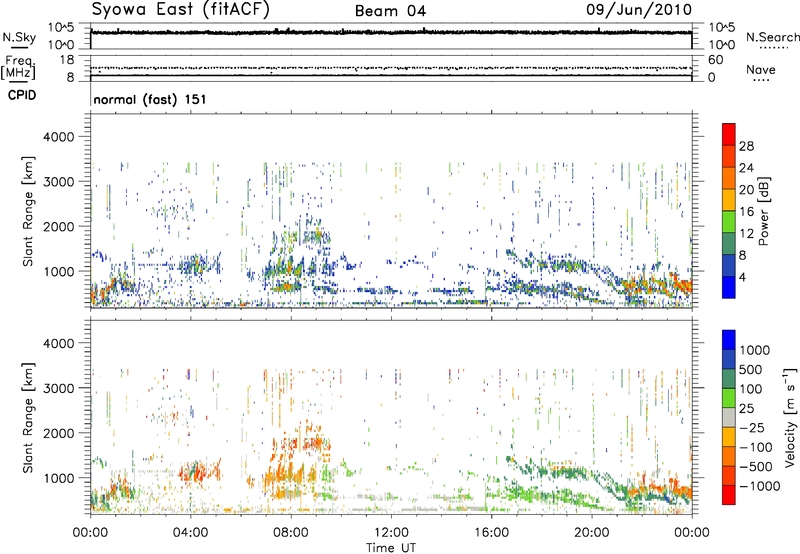Screen dimensions: 800x554
Task: Click the red bottom of the Velocity color bar
Action: 729,495
